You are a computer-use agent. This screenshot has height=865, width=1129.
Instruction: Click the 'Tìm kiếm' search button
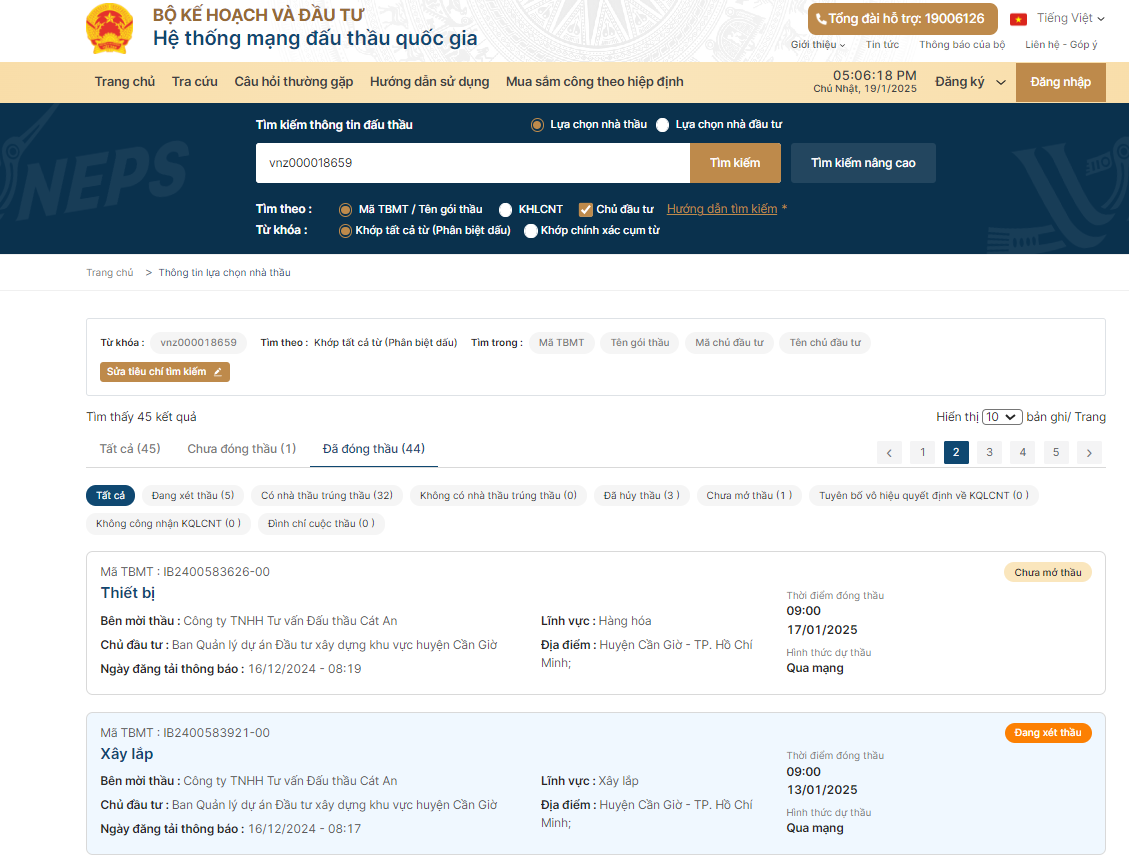click(735, 163)
